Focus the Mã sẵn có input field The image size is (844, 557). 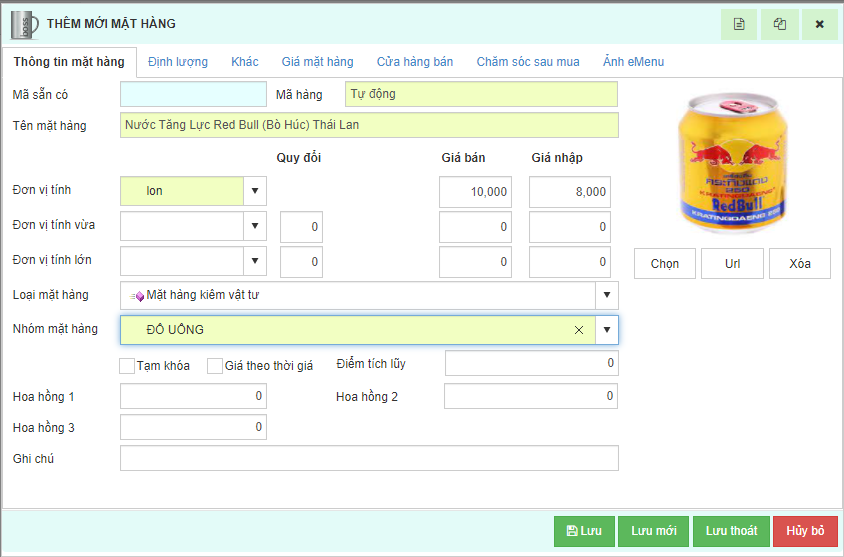pos(193,94)
